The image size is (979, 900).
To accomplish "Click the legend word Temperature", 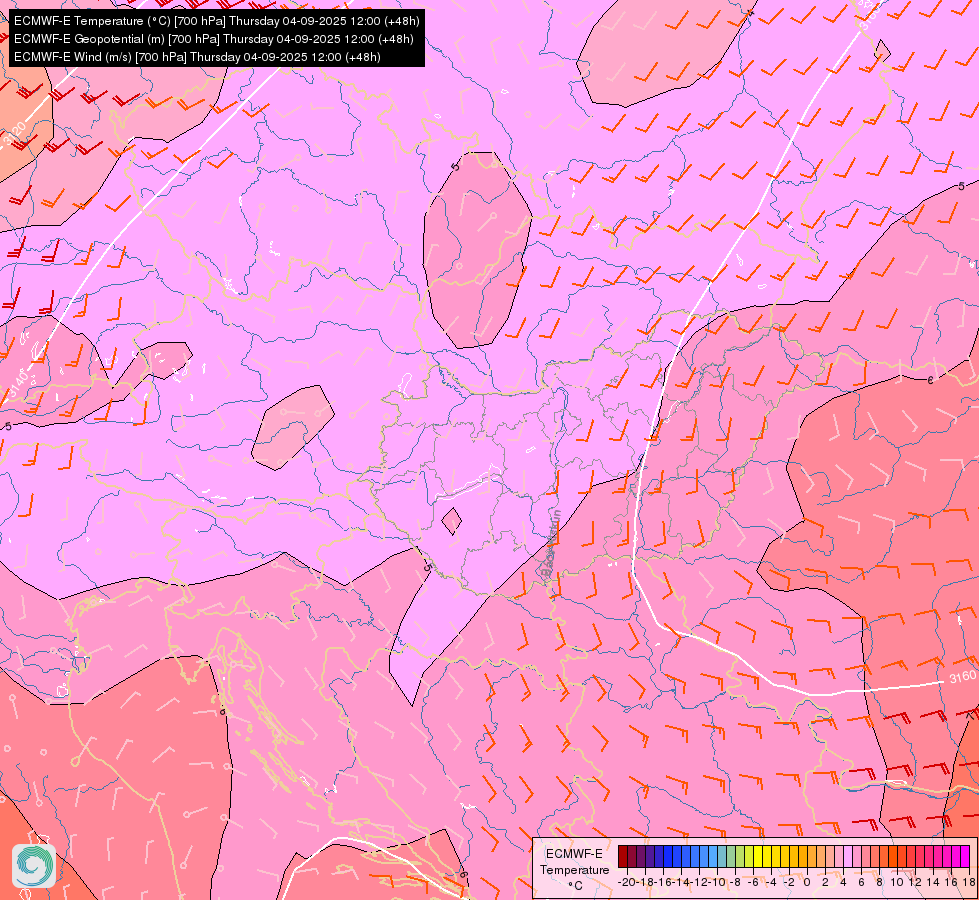I will click(574, 870).
